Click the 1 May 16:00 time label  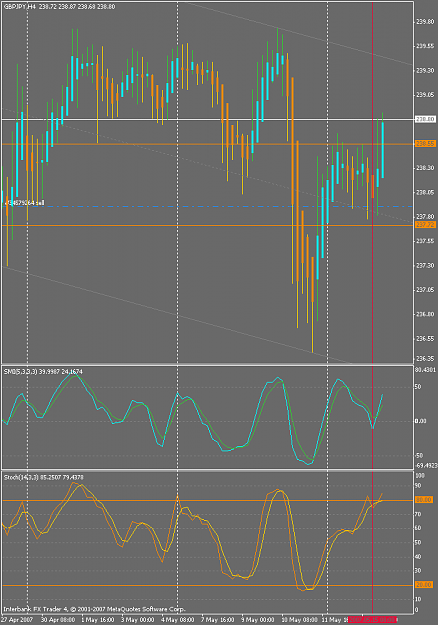tap(98, 620)
